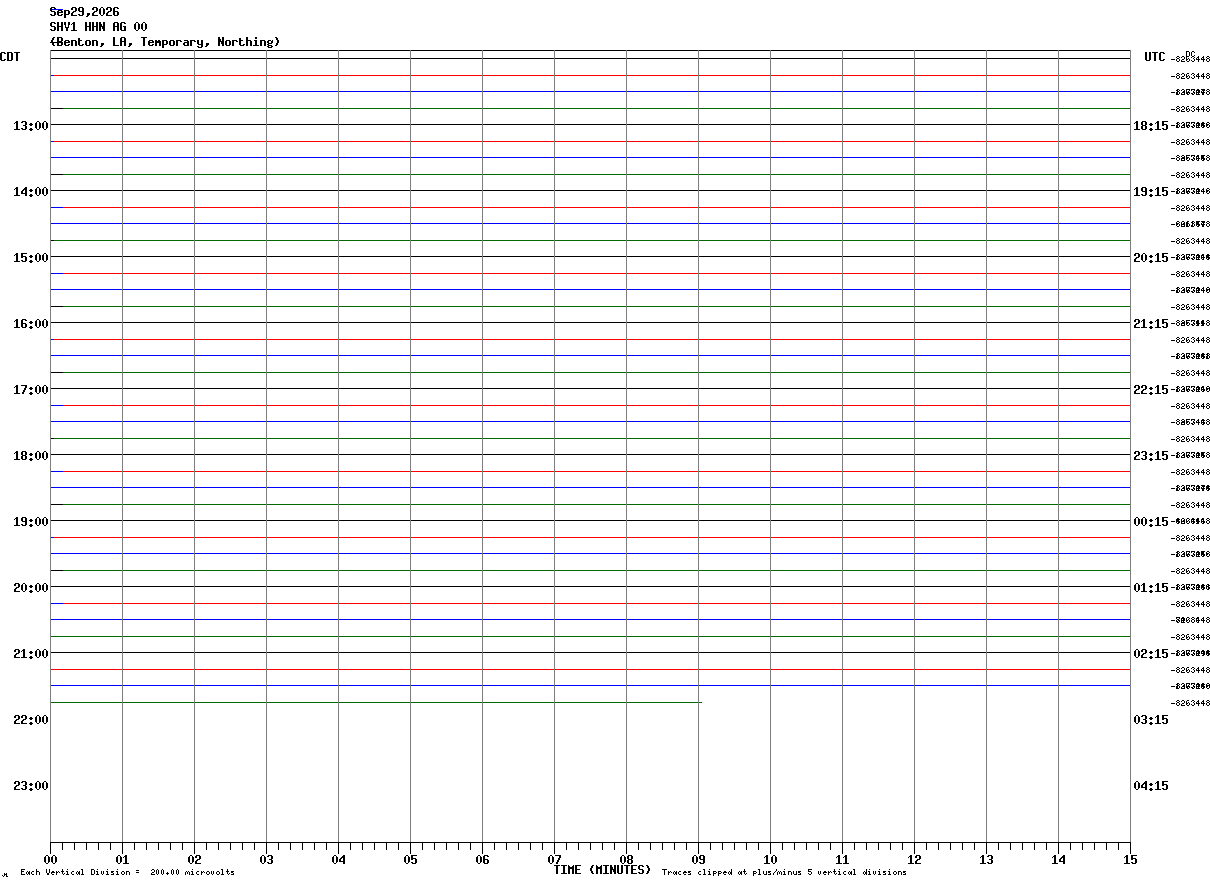Select the 23:00 CDT time label

[31, 785]
